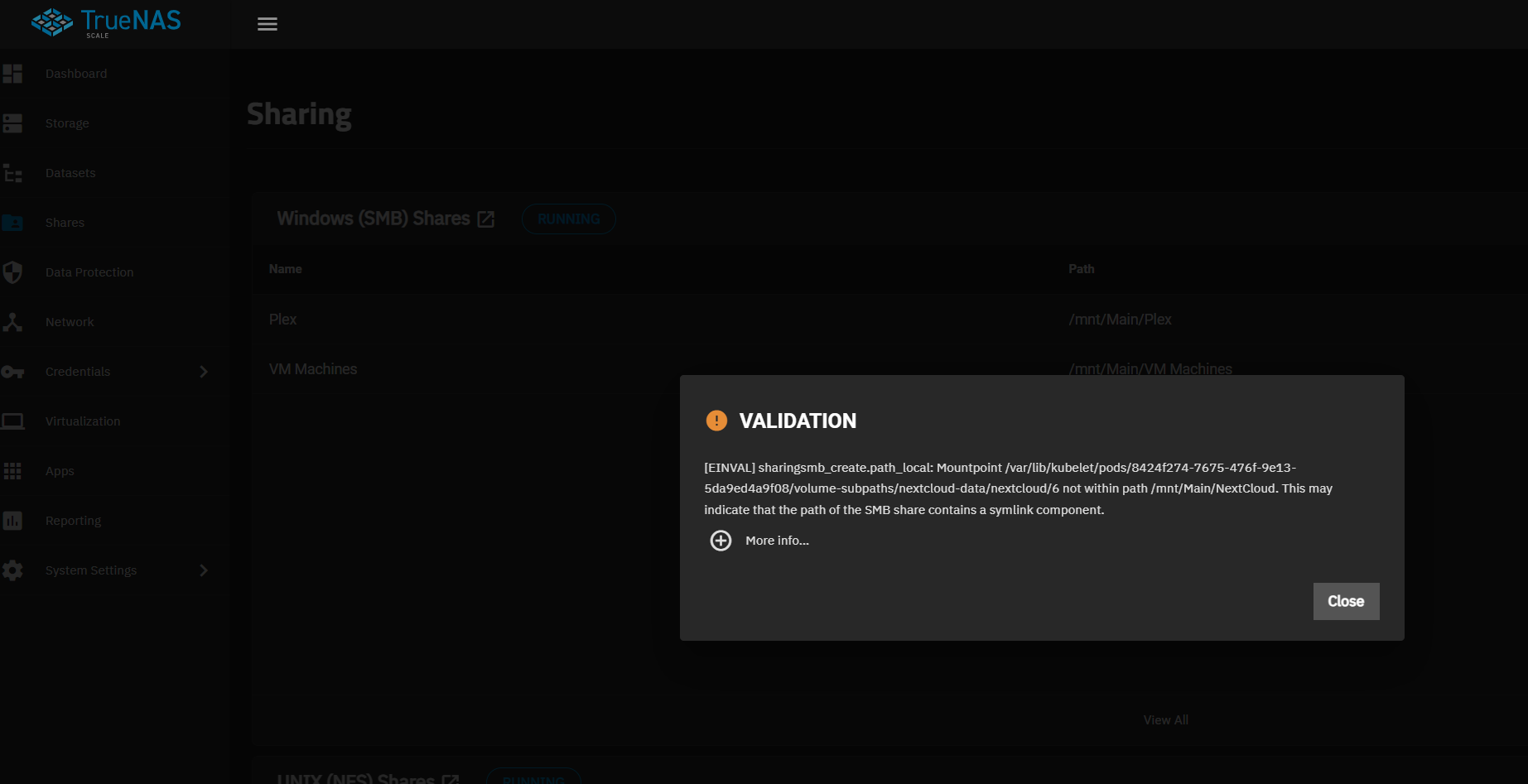The width and height of the screenshot is (1528, 784).
Task: Click the Data Protection shield icon
Action: tap(12, 272)
